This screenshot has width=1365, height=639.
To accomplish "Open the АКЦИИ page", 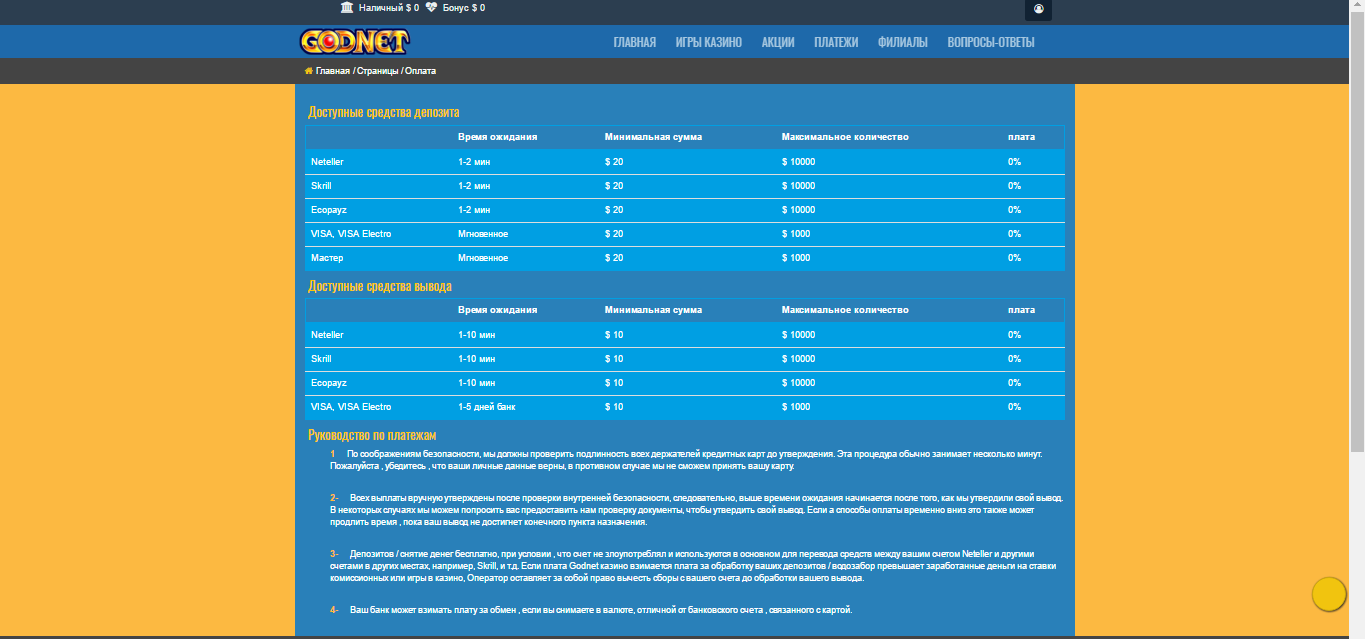I will point(778,42).
